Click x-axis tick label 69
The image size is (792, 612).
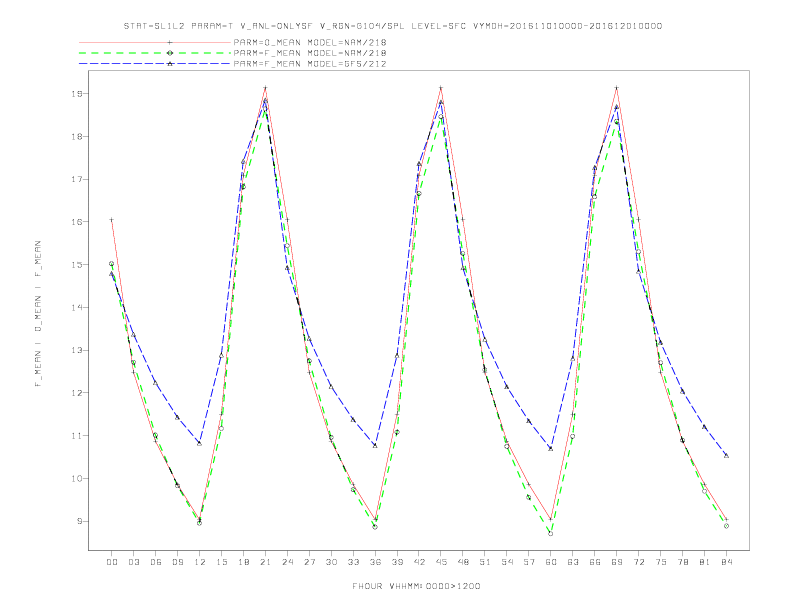coord(617,562)
